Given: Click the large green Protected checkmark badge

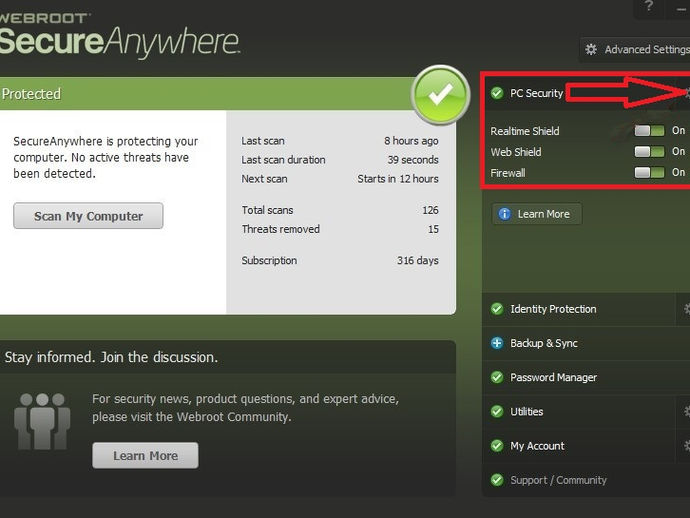Looking at the screenshot, I should [x=440, y=95].
